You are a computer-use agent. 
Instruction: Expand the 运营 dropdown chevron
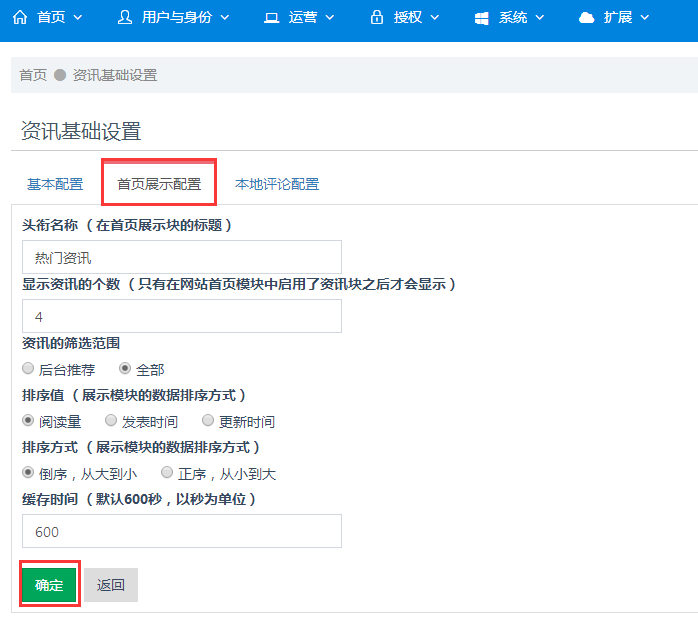click(330, 18)
